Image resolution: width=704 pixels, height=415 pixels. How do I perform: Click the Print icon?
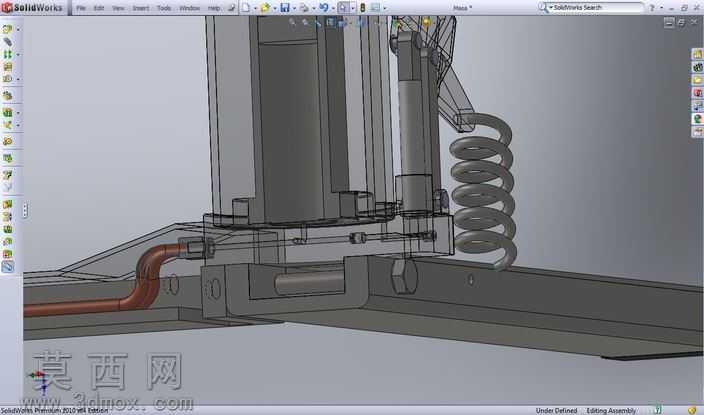tap(304, 7)
